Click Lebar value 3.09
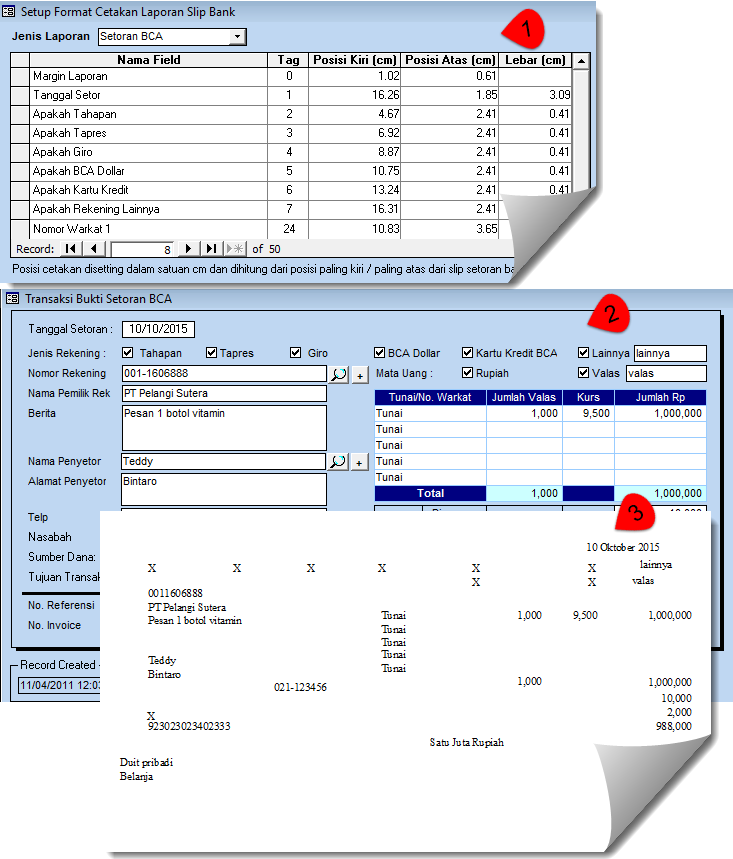733x859 pixels. (535, 95)
